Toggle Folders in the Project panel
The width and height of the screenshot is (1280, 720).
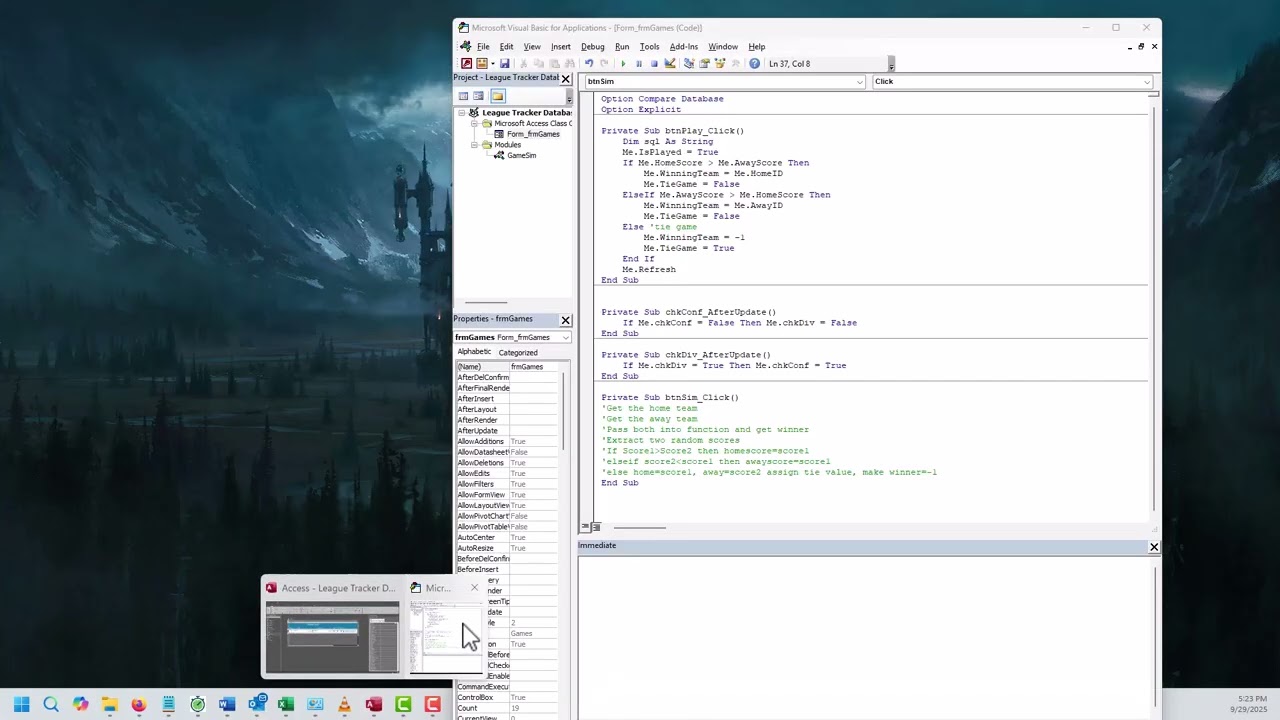(498, 96)
